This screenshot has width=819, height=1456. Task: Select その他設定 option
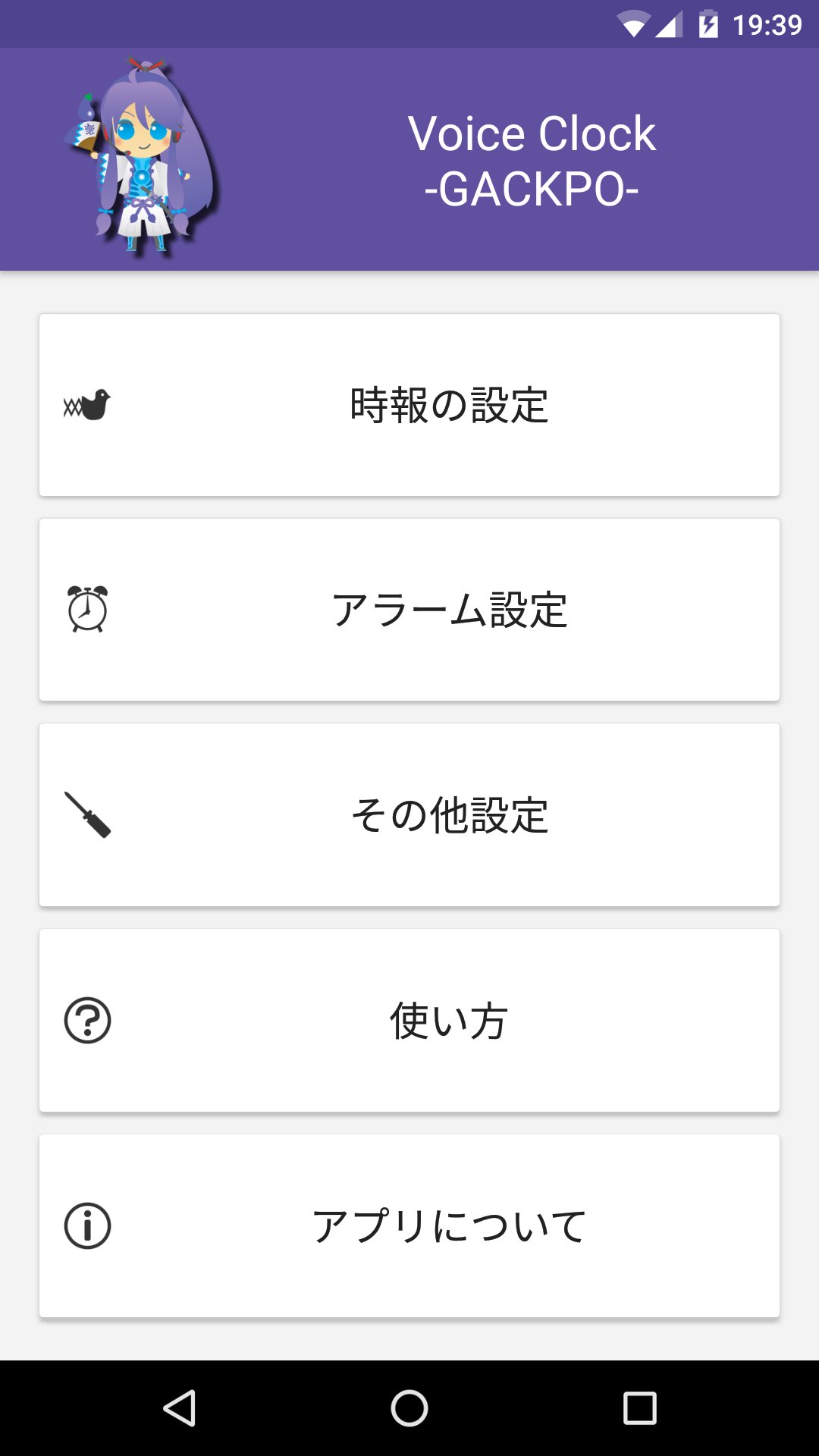click(449, 815)
